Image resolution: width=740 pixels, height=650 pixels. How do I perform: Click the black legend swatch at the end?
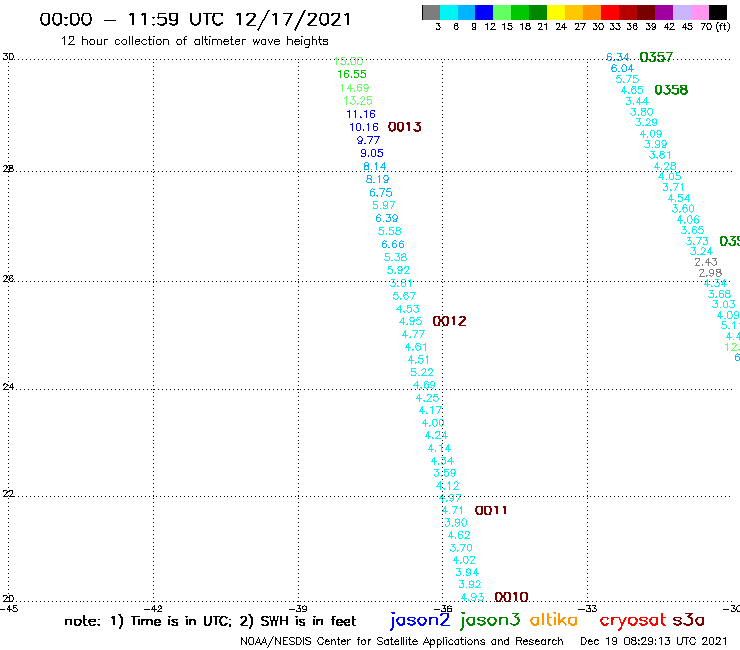(x=718, y=12)
